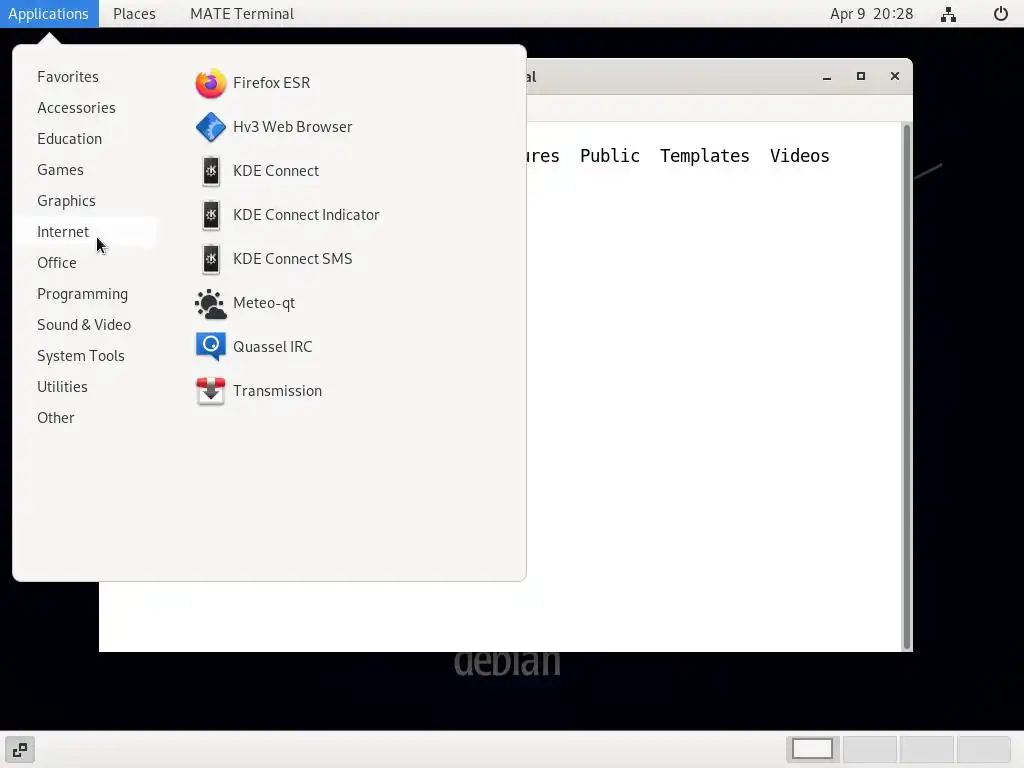1024x768 pixels.
Task: Open the Accessories category
Action: click(x=76, y=108)
